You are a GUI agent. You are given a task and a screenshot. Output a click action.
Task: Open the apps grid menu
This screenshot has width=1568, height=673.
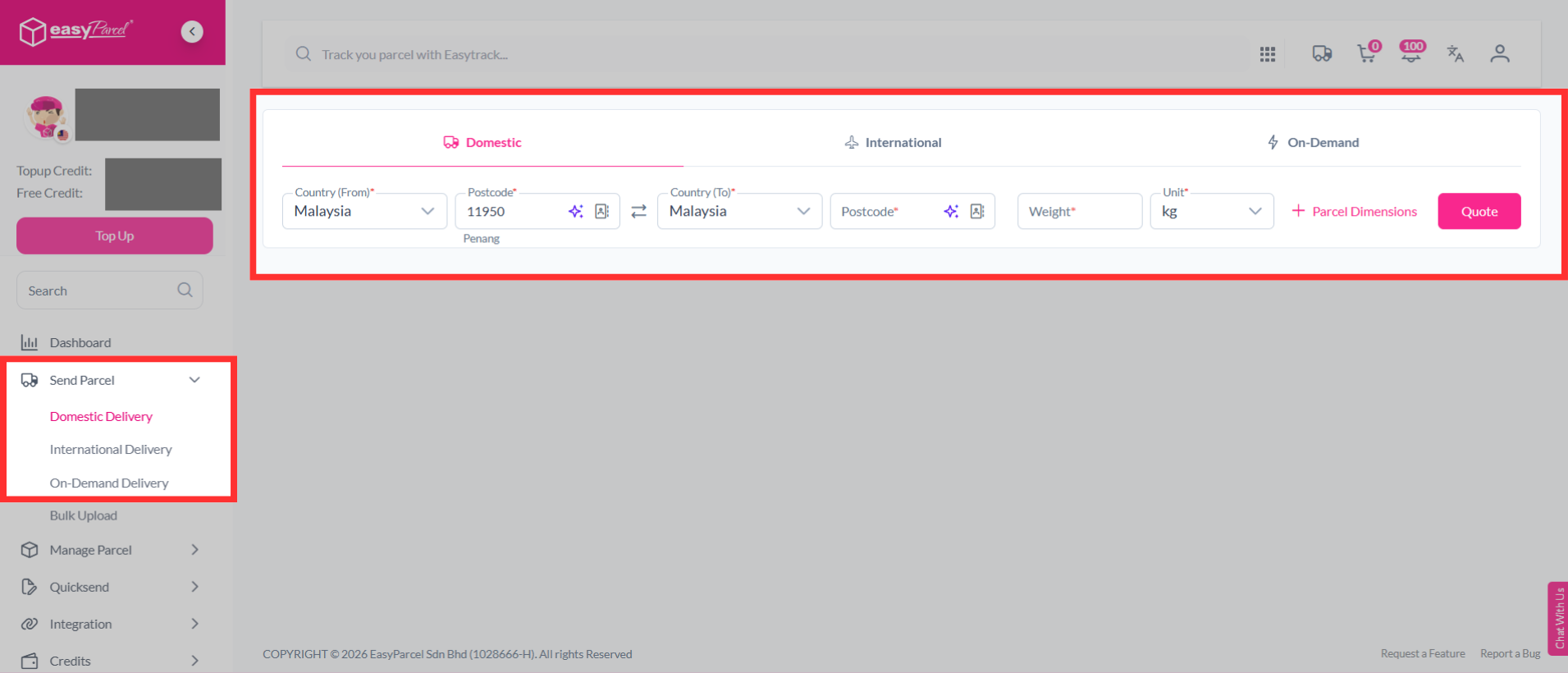[1268, 54]
